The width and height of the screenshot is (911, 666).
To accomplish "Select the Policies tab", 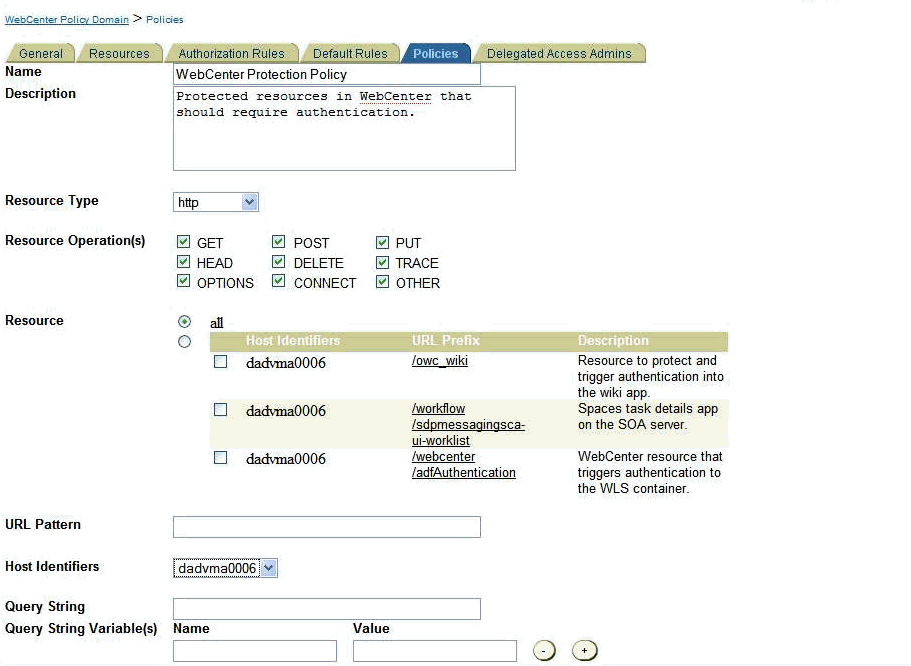I will coord(436,53).
